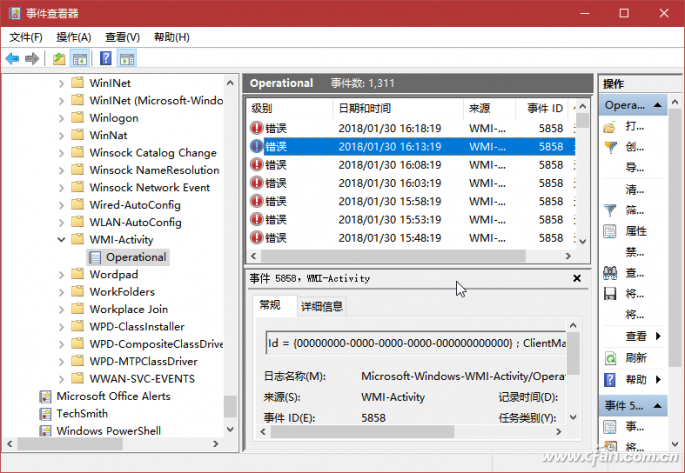Close the event 5858 preview pane

tap(577, 279)
